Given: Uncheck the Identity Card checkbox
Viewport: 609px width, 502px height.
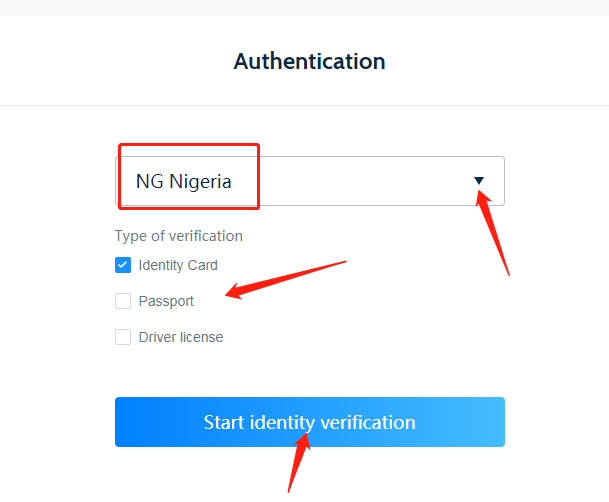Looking at the screenshot, I should tap(123, 265).
